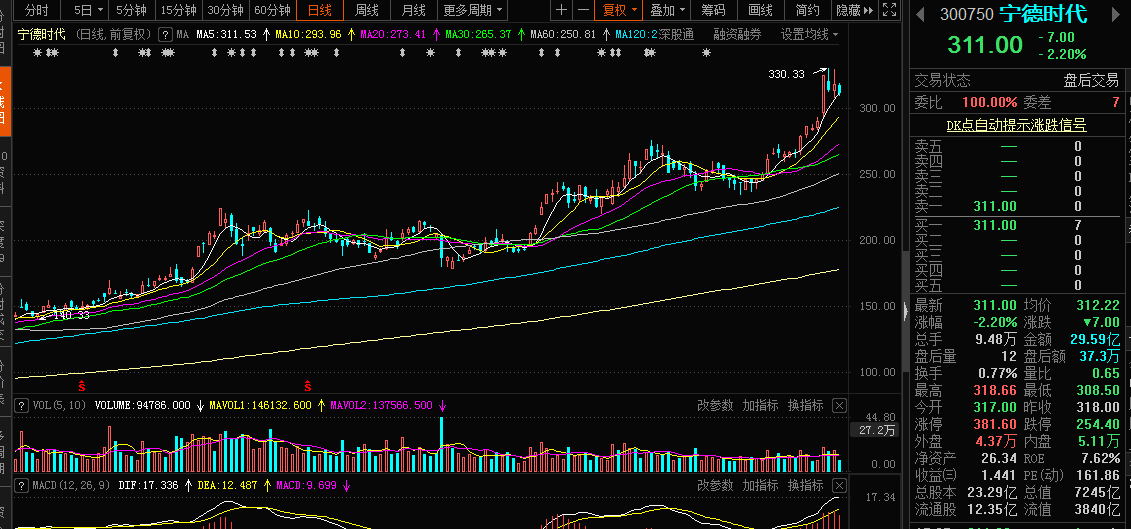Click MA10:293.96 indicator value
The image size is (1131, 529).
click(308, 34)
